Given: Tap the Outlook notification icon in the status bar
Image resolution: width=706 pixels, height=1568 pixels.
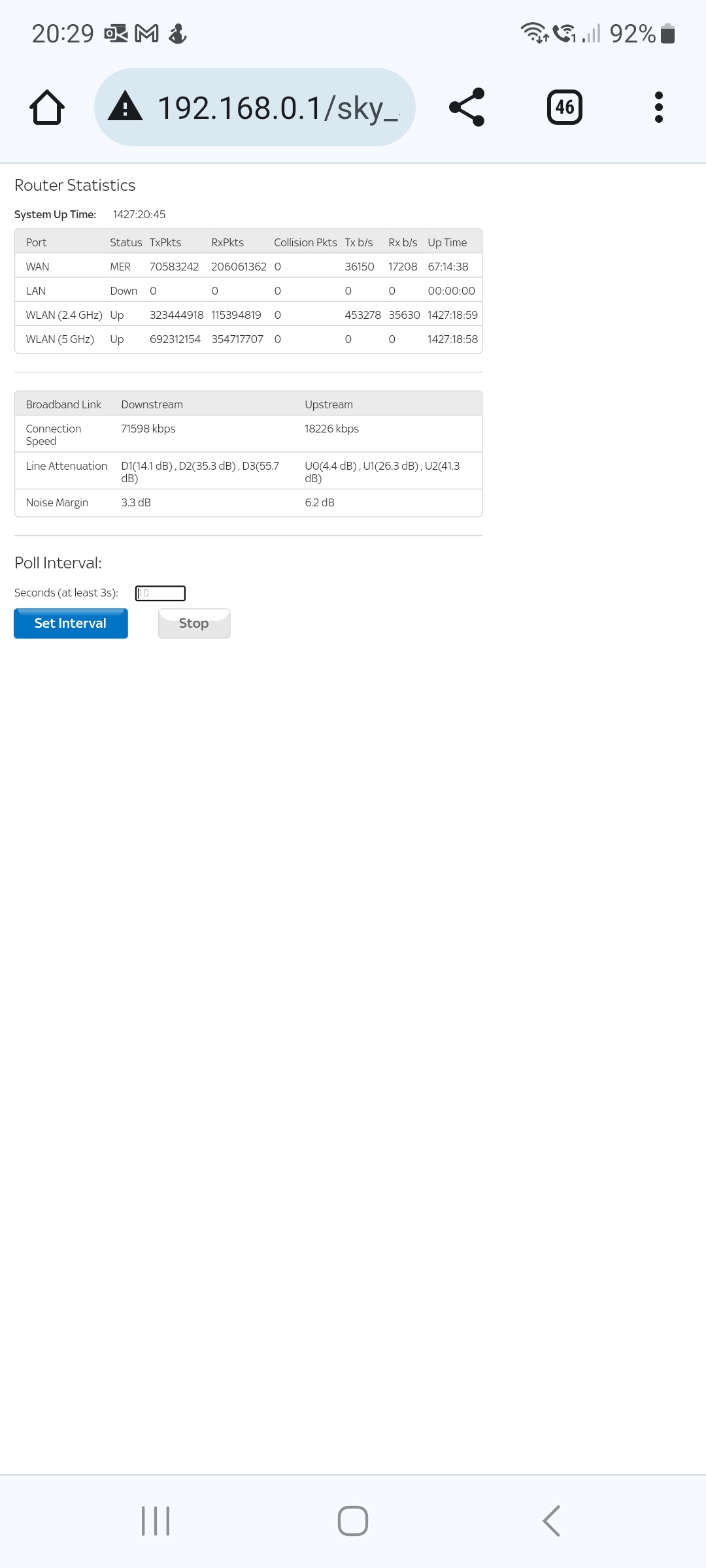Looking at the screenshot, I should (x=116, y=33).
